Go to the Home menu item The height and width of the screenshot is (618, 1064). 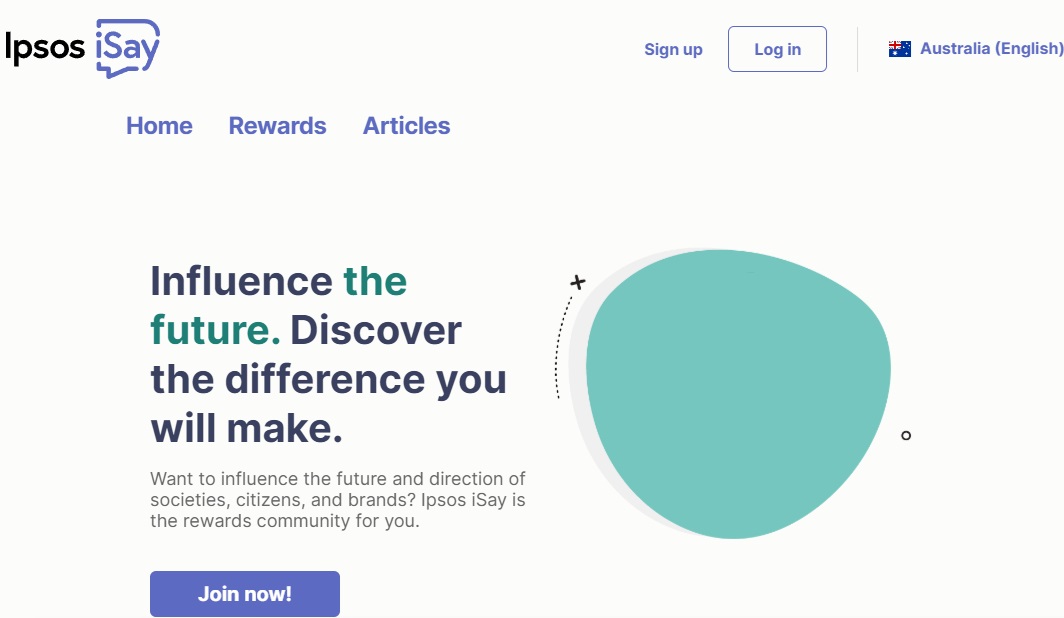coord(159,126)
